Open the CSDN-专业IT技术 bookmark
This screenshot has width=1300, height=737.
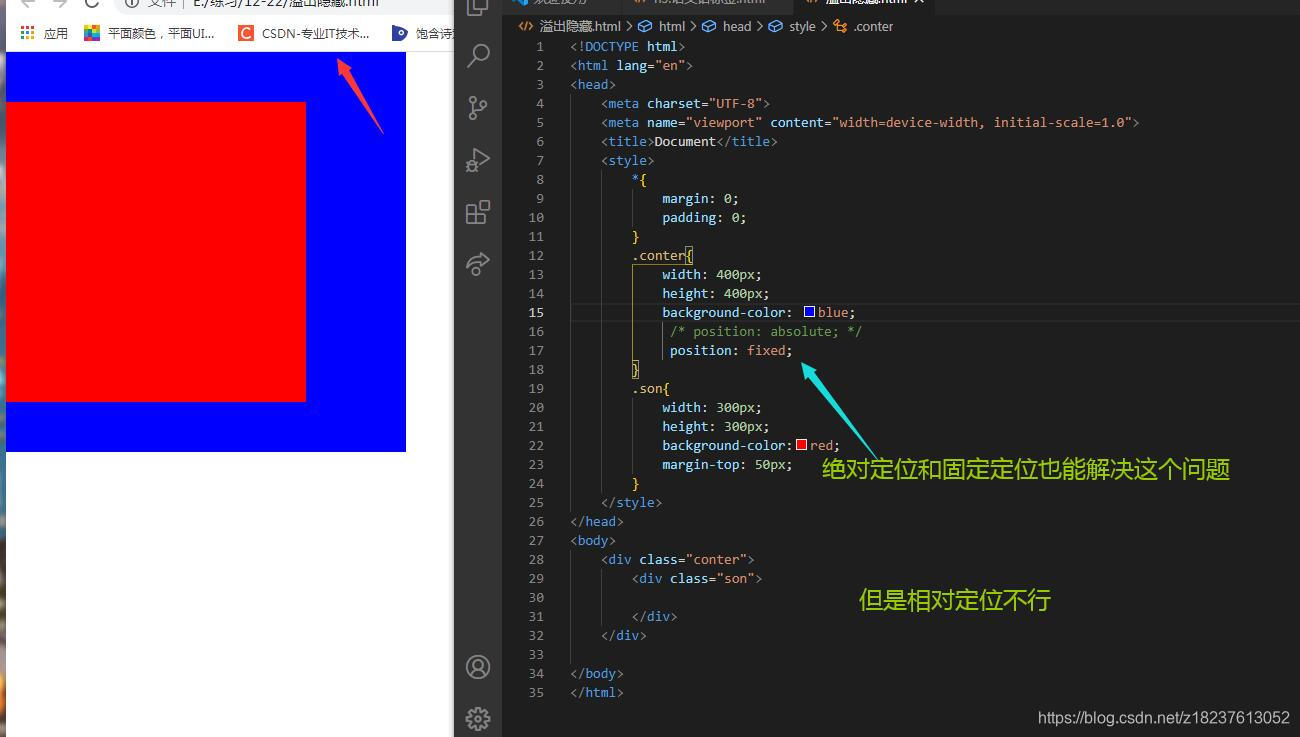point(304,33)
